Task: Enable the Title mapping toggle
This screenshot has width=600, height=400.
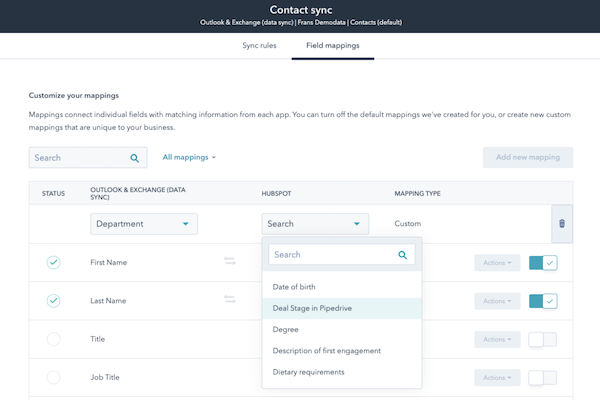Action: click(543, 340)
